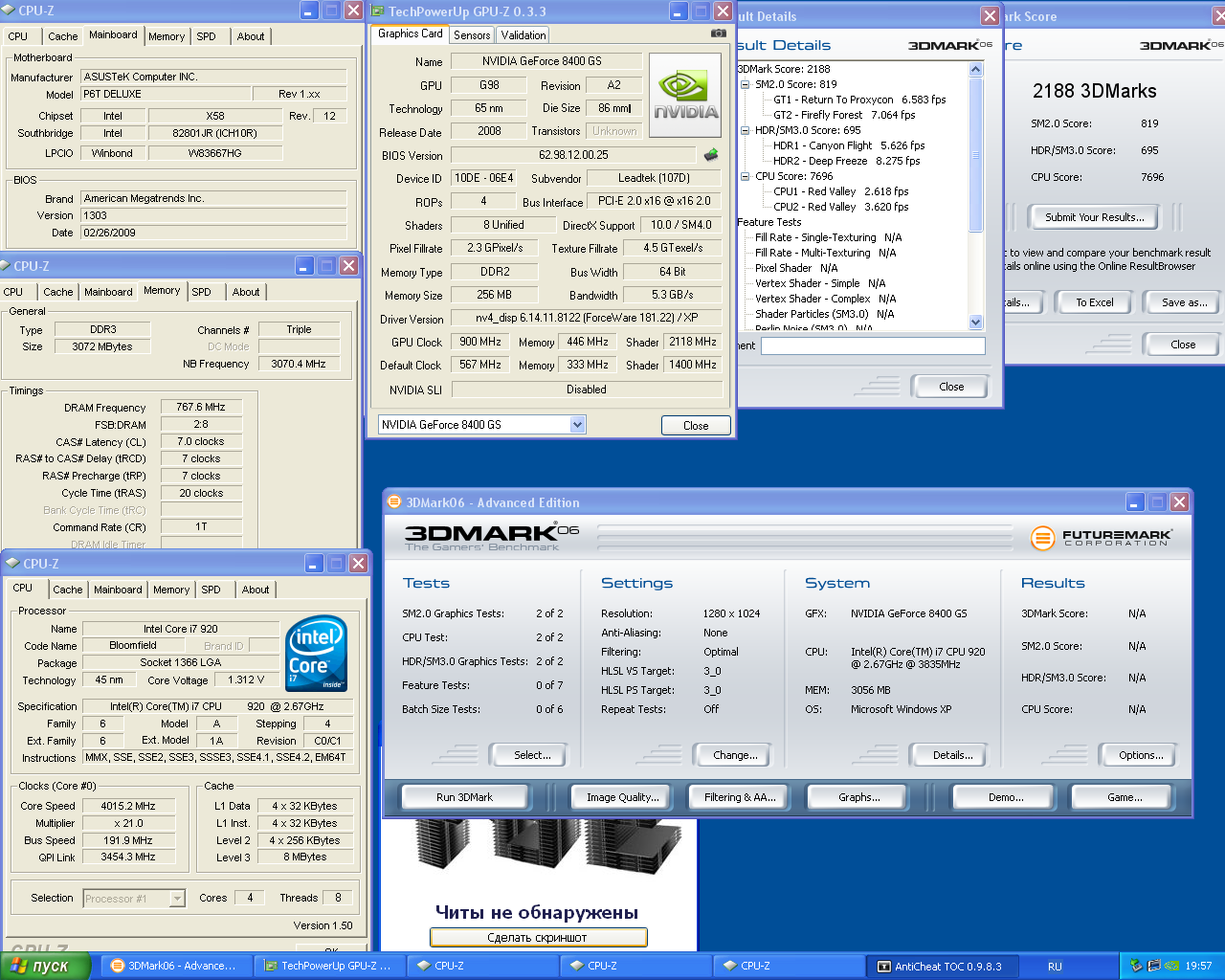This screenshot has height=980, width=1225.
Task: Click Run 3DMark button
Action: (465, 797)
